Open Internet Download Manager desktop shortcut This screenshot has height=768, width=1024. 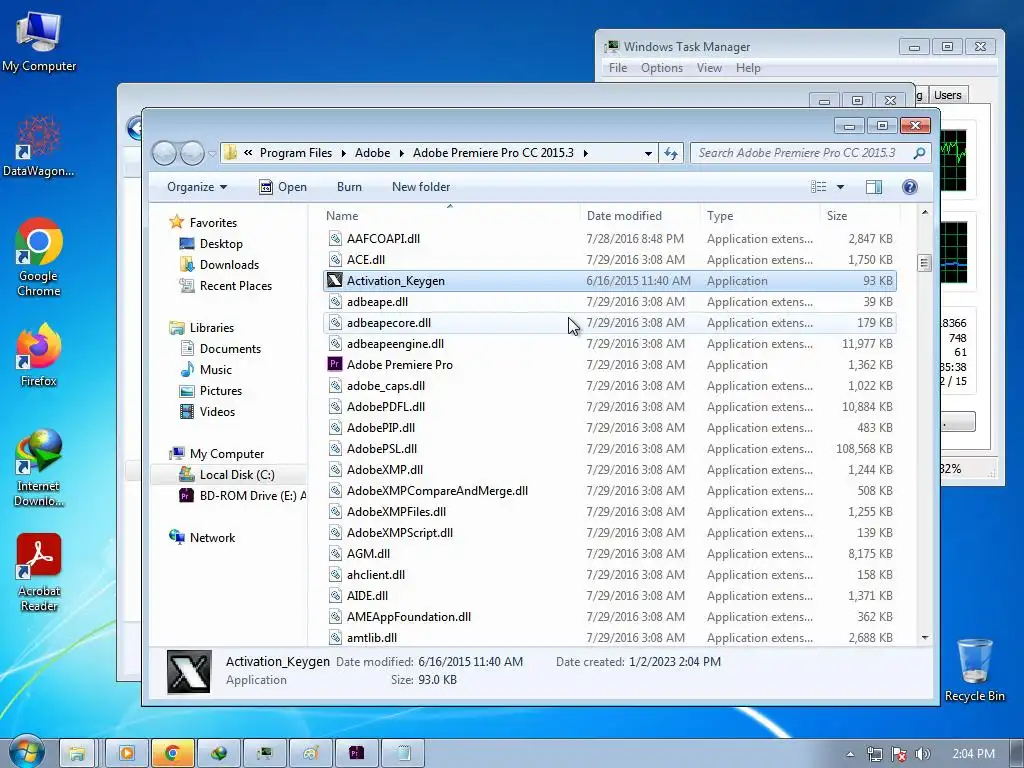tap(39, 468)
